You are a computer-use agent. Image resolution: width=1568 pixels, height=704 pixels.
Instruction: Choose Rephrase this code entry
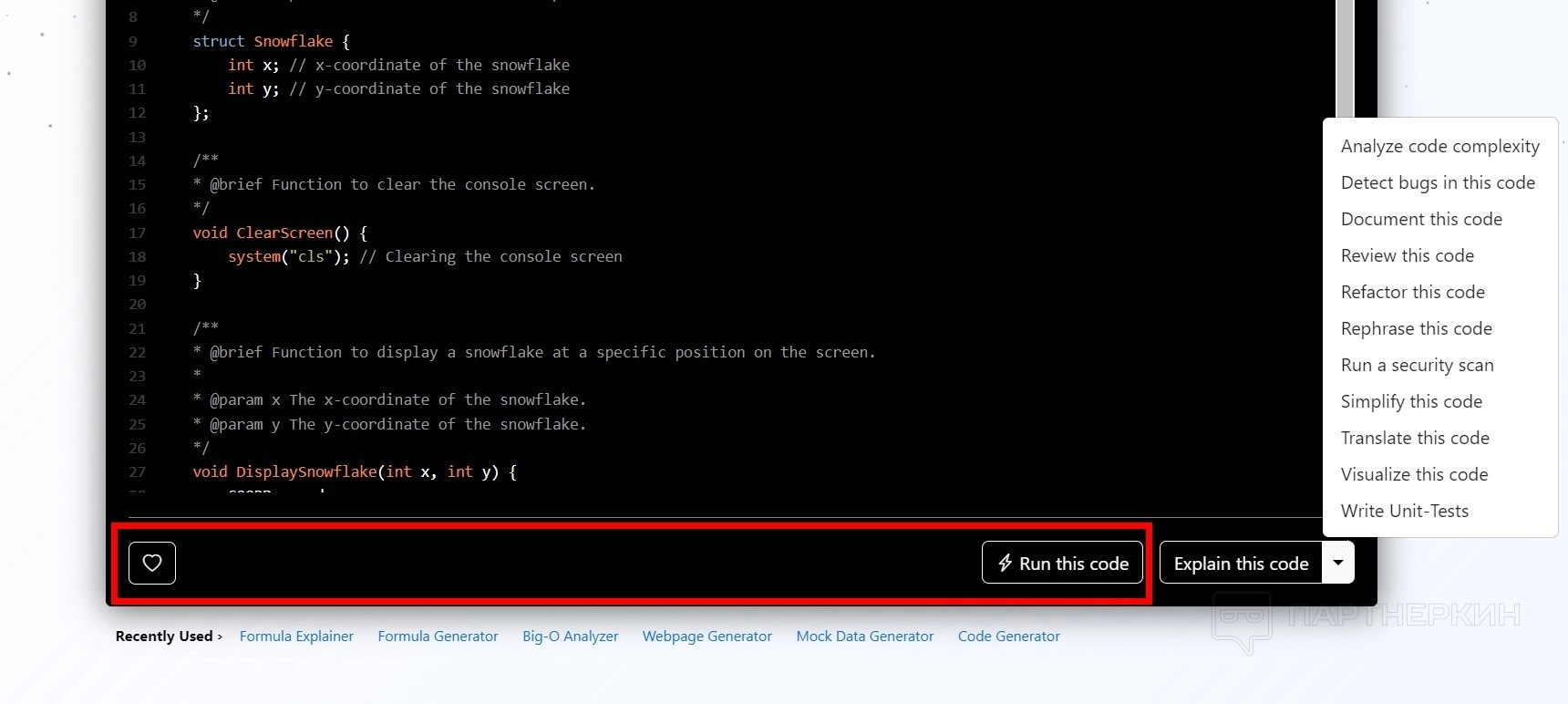coord(1416,328)
